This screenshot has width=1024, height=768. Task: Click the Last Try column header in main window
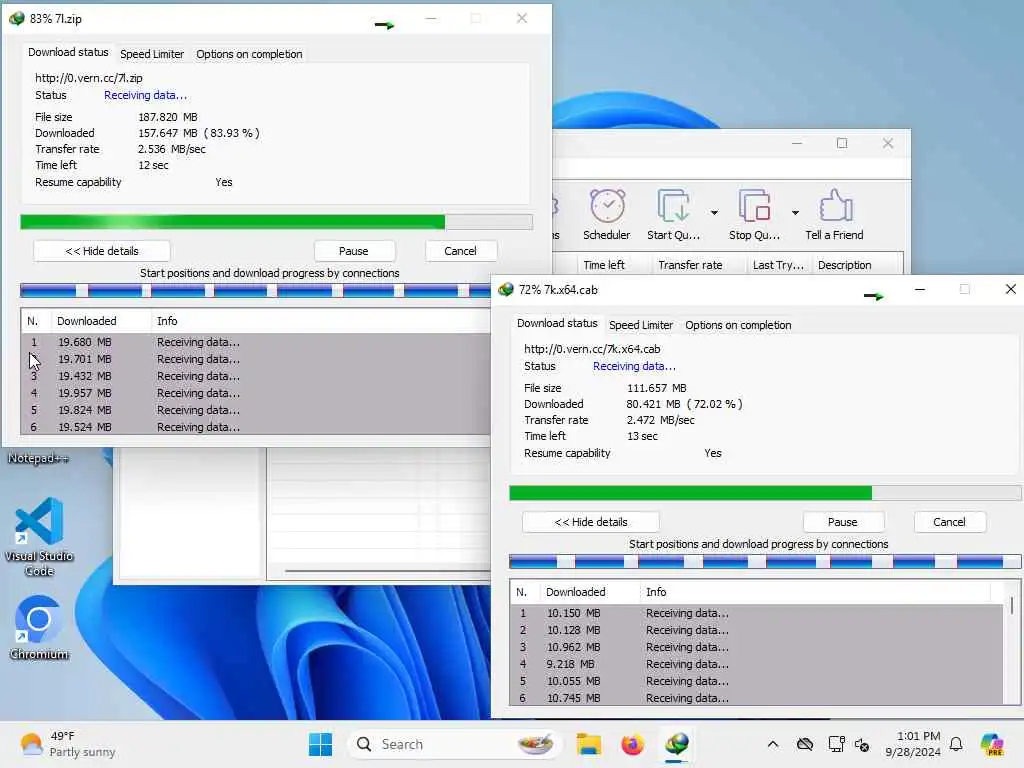[778, 265]
